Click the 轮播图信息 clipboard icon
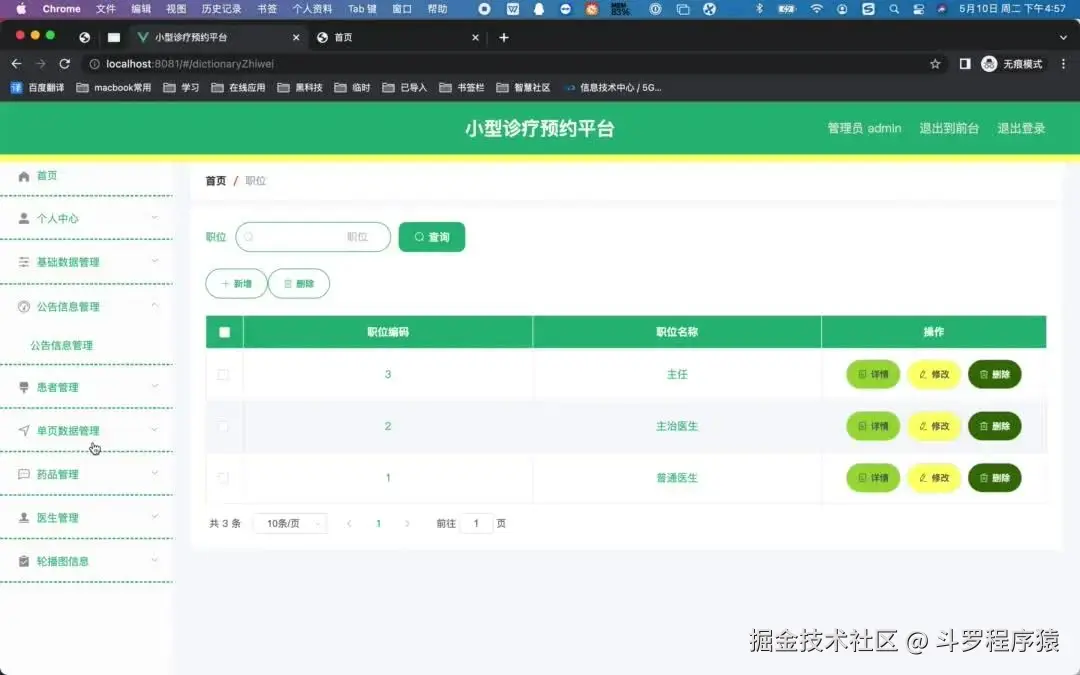The height and width of the screenshot is (675, 1080). (x=23, y=561)
